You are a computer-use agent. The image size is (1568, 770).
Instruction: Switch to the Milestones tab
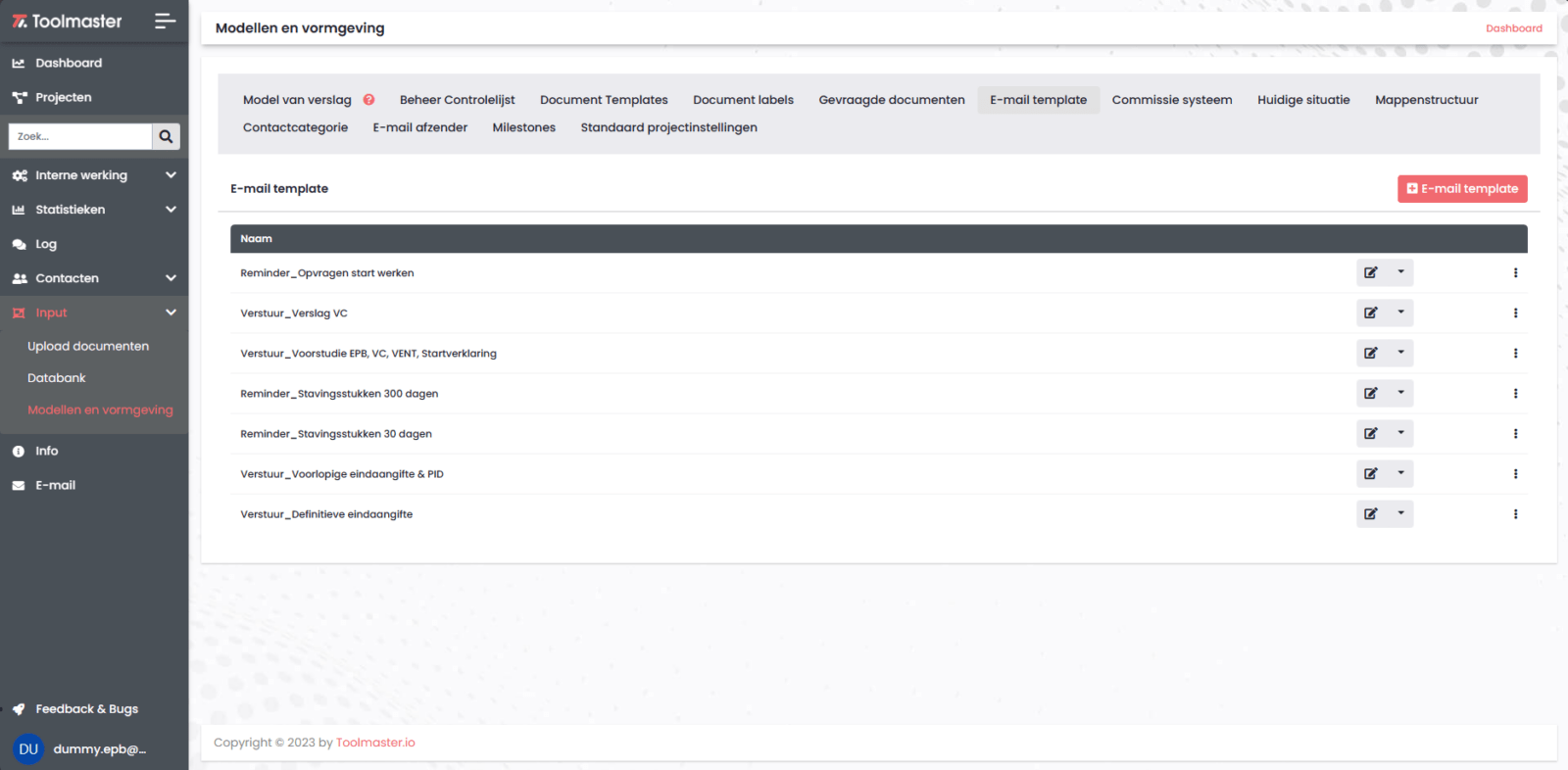coord(524,127)
